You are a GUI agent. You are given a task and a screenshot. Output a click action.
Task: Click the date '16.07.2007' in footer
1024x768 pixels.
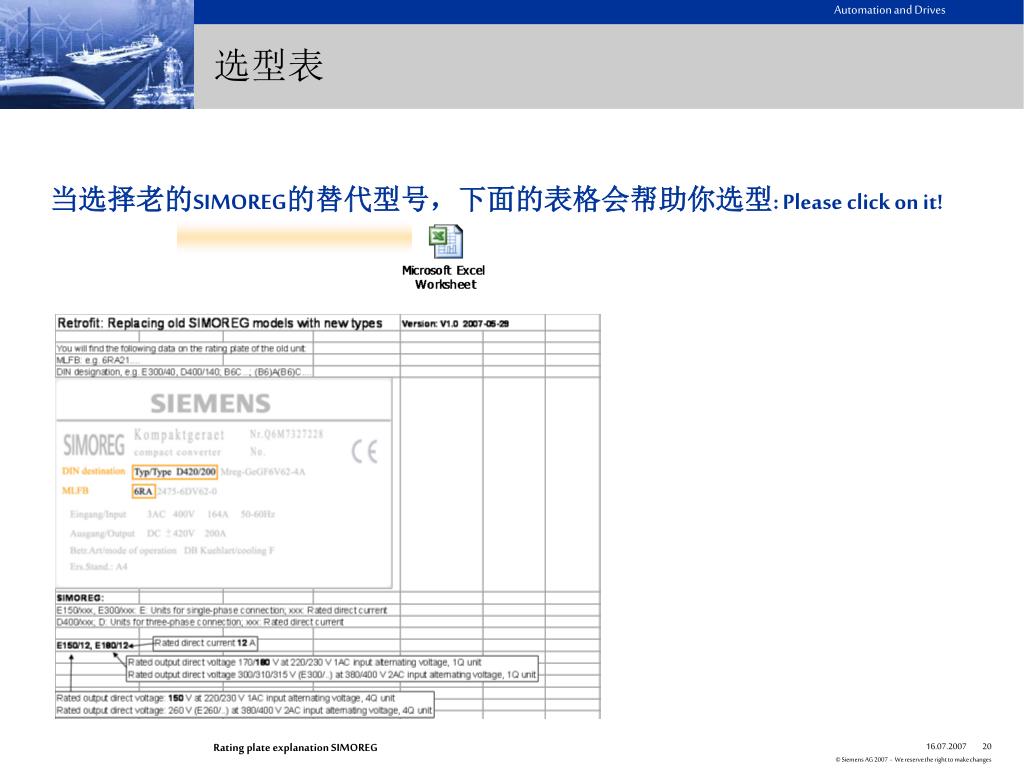tap(946, 746)
